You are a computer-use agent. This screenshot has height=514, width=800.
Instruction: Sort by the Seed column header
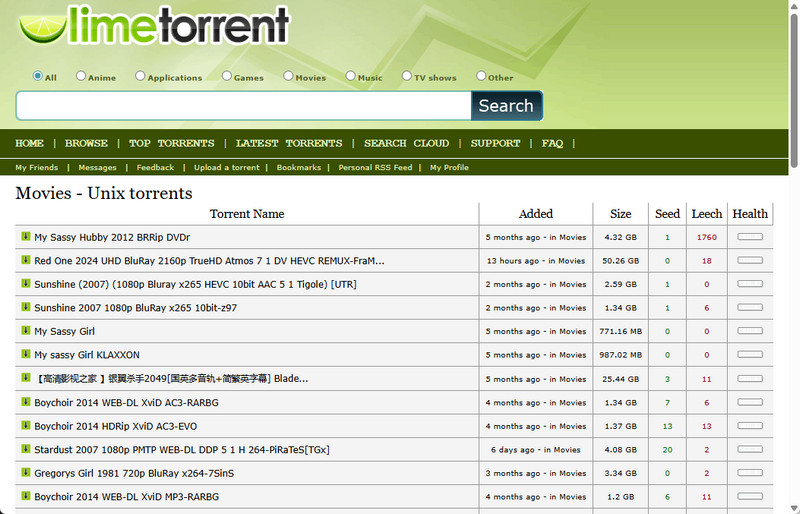[667, 214]
